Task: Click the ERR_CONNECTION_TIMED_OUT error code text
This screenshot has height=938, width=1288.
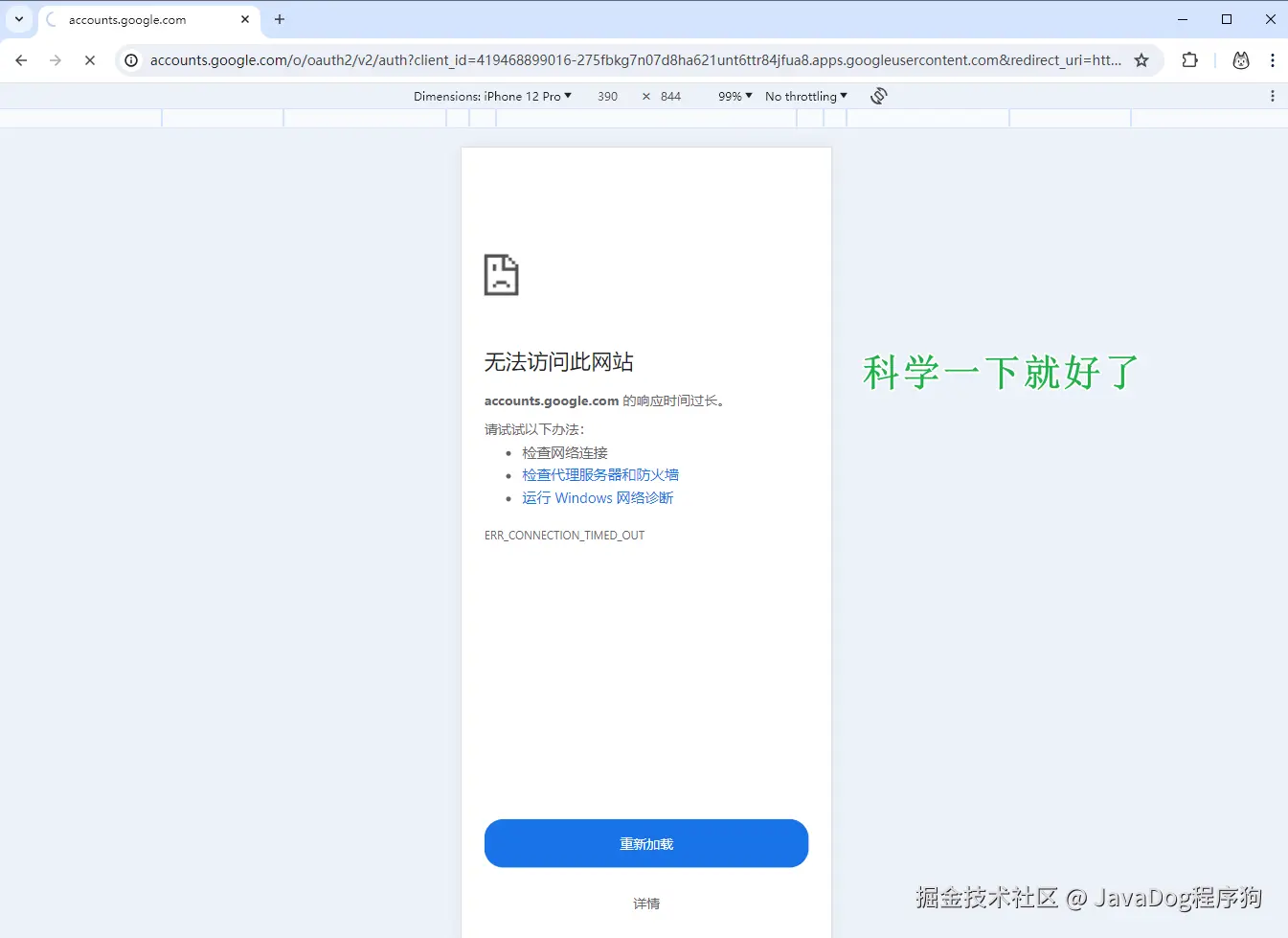Action: (x=564, y=536)
